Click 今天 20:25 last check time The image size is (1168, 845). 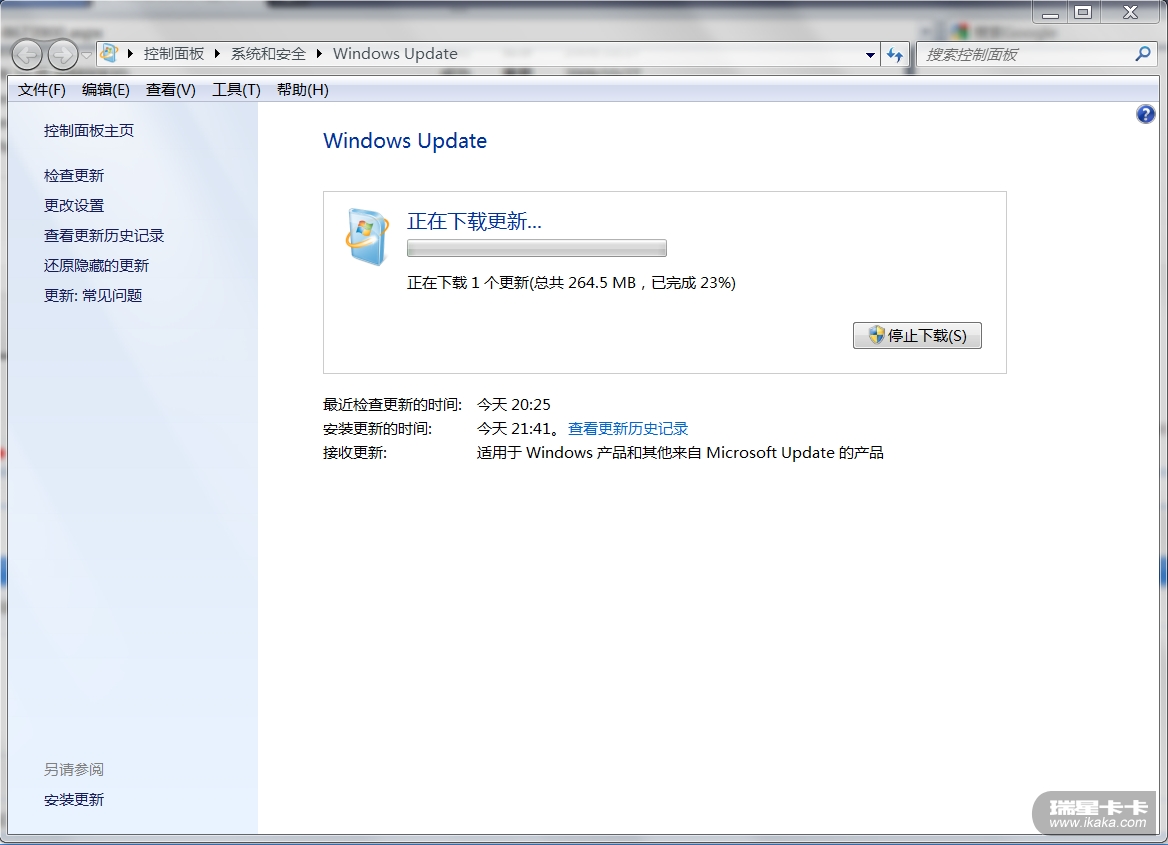click(513, 405)
